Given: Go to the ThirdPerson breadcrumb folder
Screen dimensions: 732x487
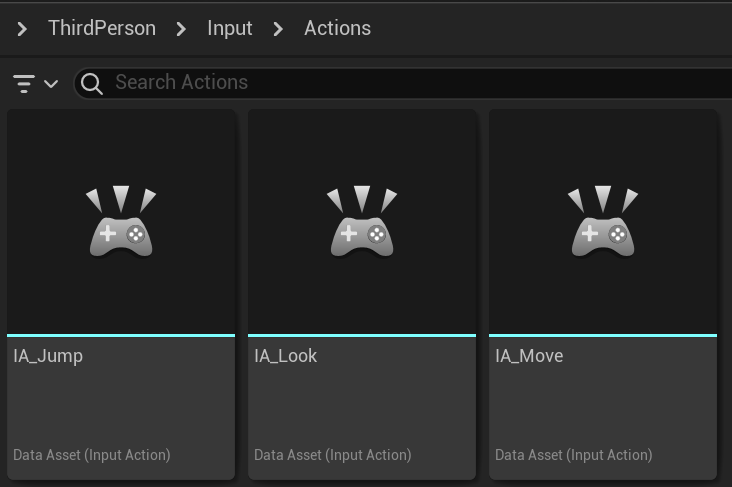Looking at the screenshot, I should coord(102,28).
